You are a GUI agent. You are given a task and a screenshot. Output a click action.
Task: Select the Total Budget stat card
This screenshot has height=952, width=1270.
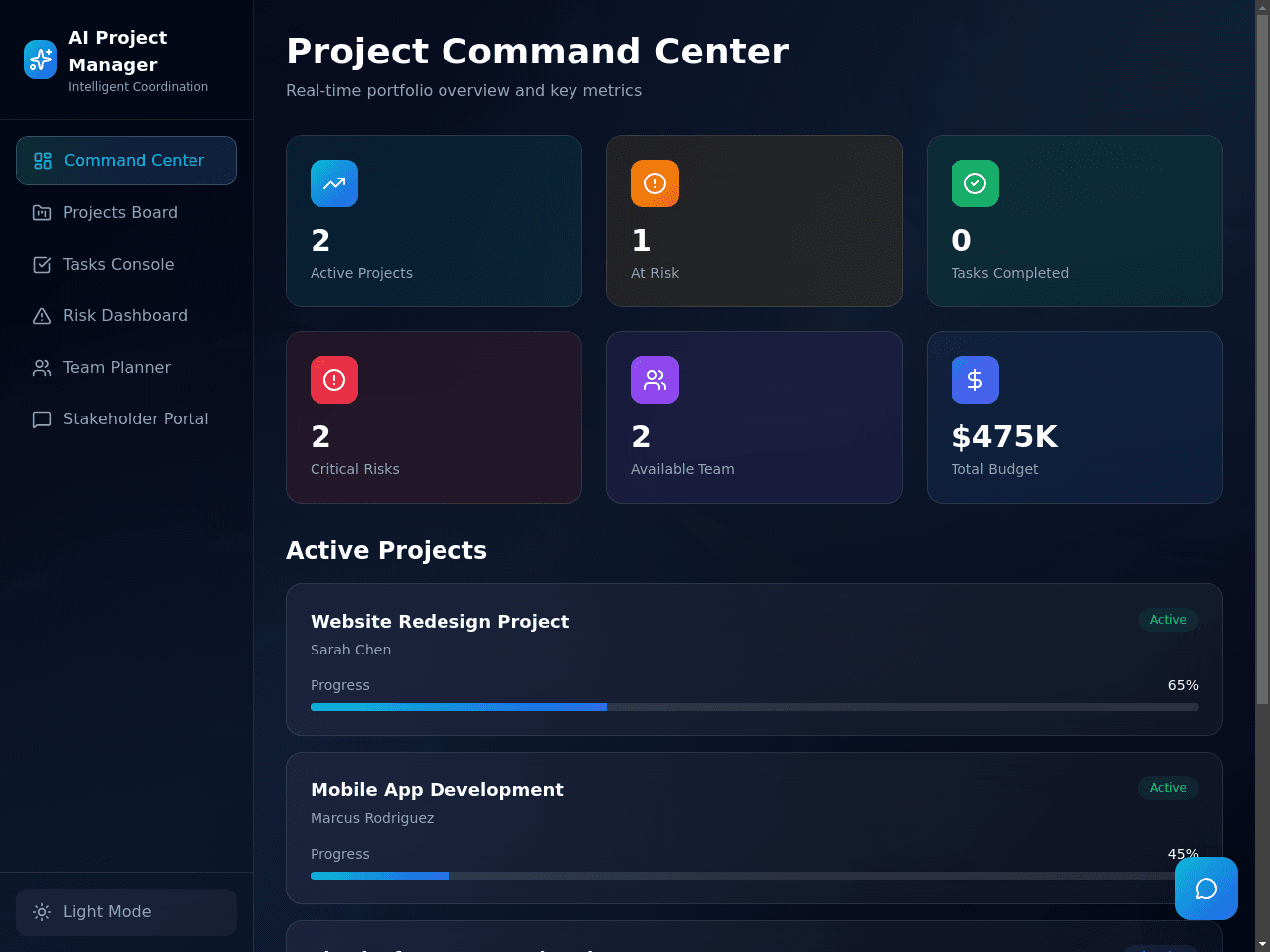tap(1075, 417)
